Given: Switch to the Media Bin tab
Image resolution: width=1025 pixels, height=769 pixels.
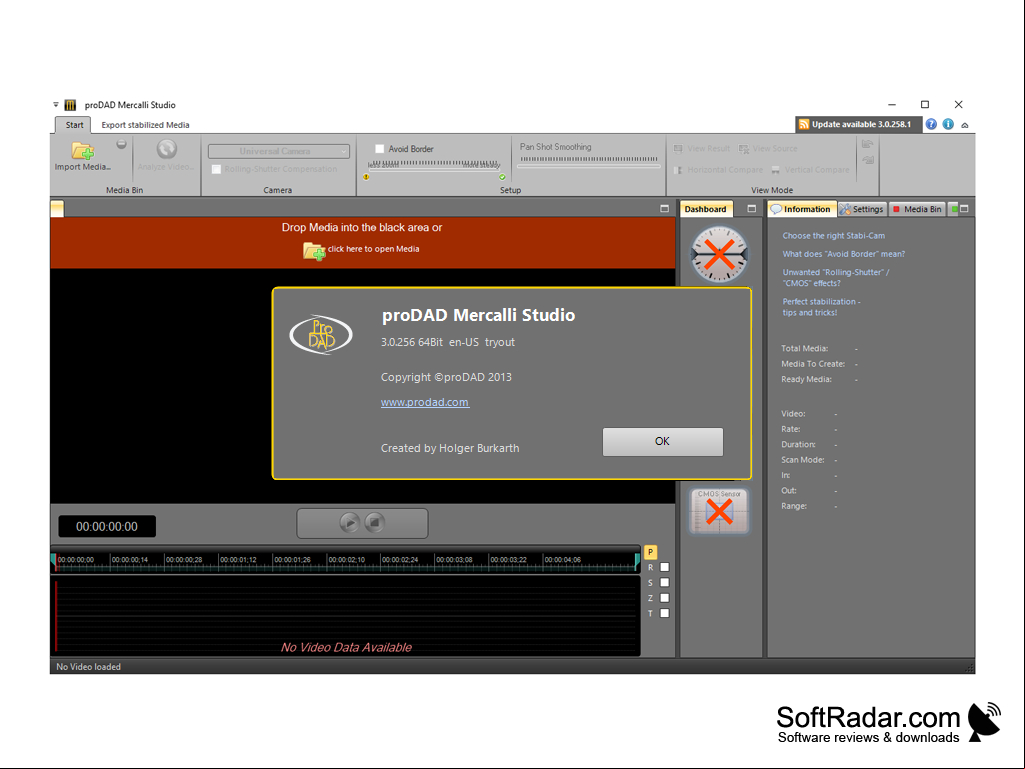Looking at the screenshot, I should 916,209.
